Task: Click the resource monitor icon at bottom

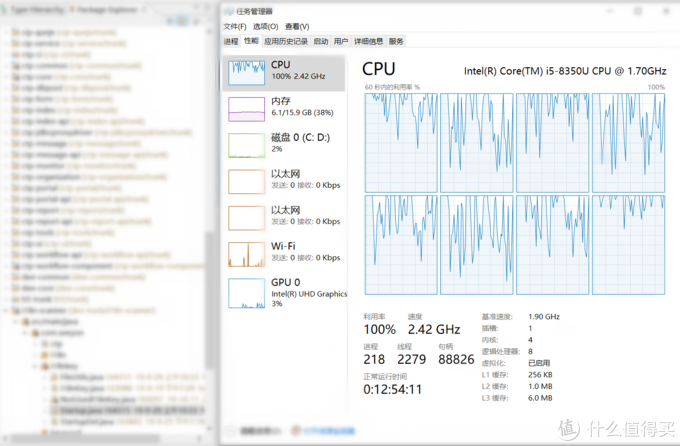Action: pyautogui.click(x=297, y=430)
